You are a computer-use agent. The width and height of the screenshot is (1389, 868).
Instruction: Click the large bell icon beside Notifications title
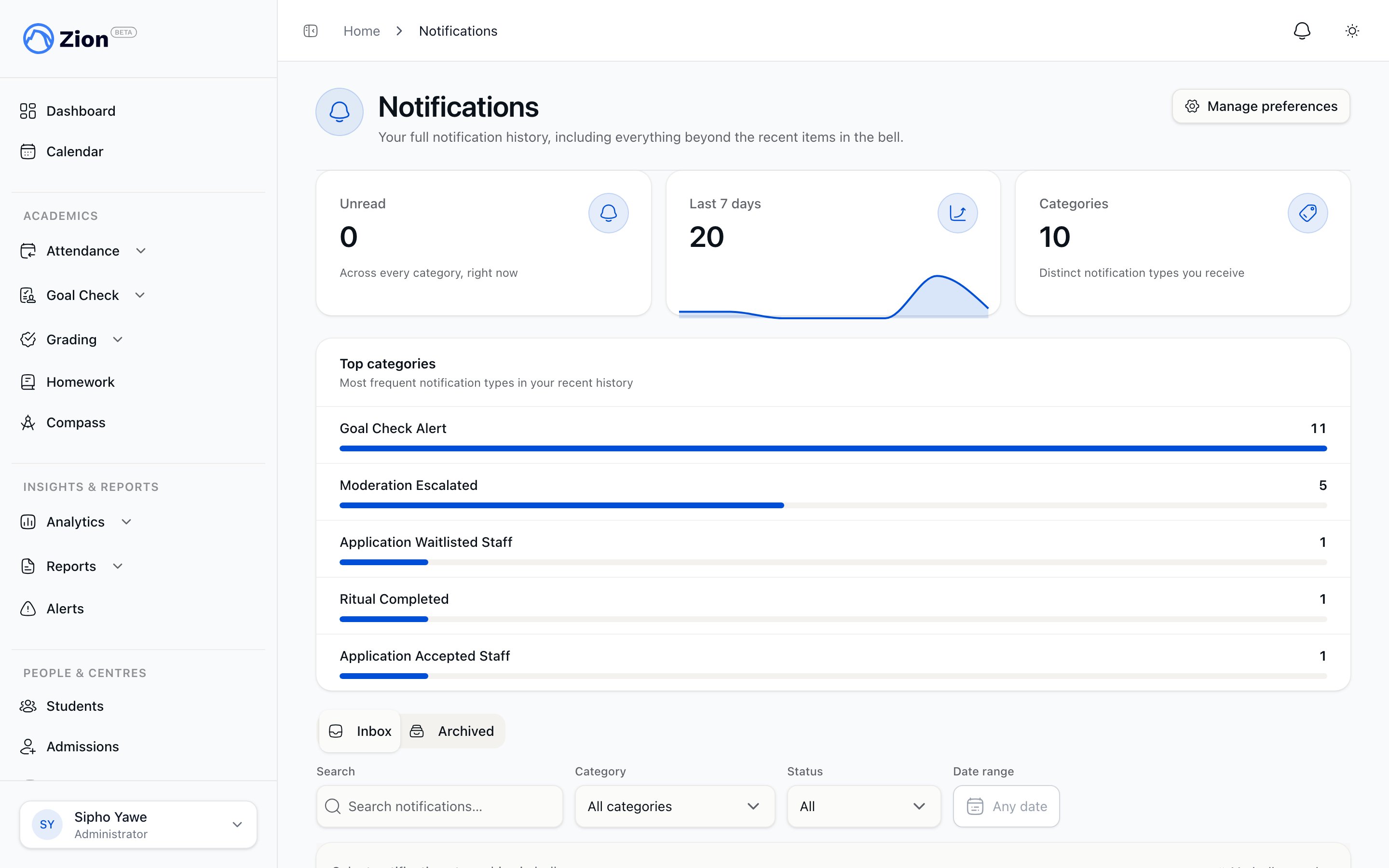[x=339, y=112]
